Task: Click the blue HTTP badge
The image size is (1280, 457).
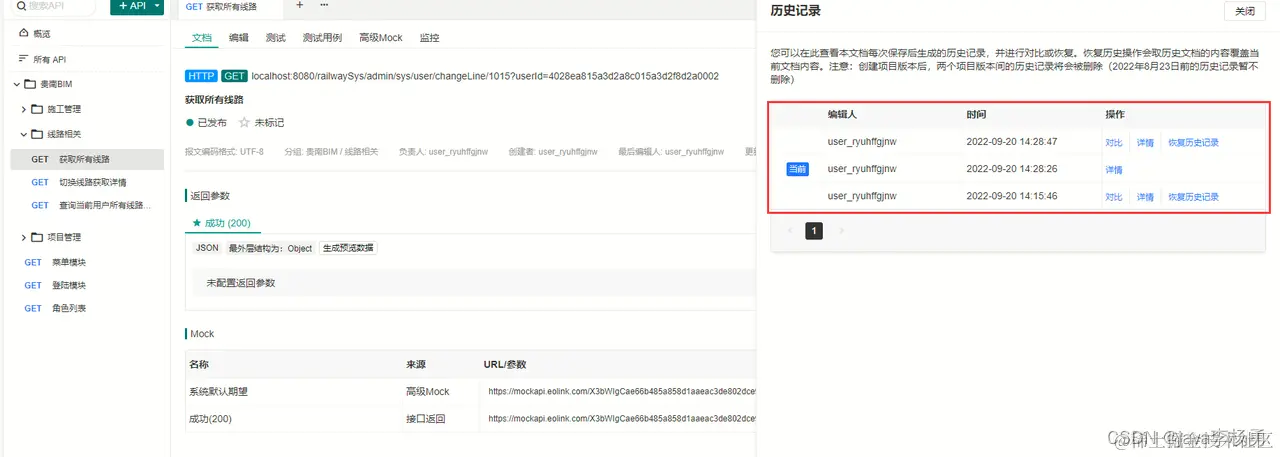Action: (202, 76)
